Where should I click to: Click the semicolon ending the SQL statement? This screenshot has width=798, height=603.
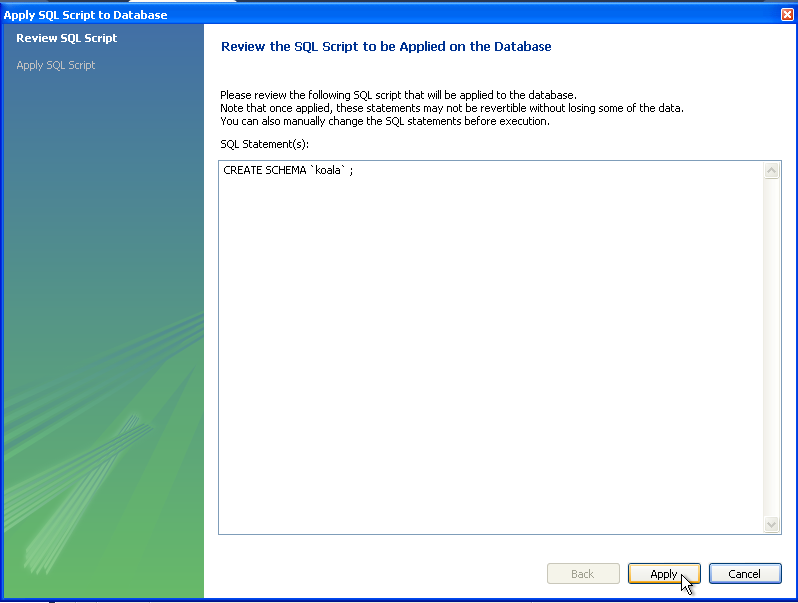351,171
